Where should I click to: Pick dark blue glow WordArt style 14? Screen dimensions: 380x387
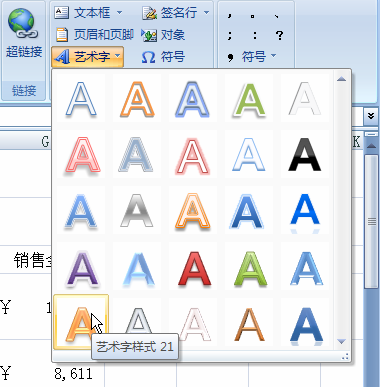[x=249, y=211]
